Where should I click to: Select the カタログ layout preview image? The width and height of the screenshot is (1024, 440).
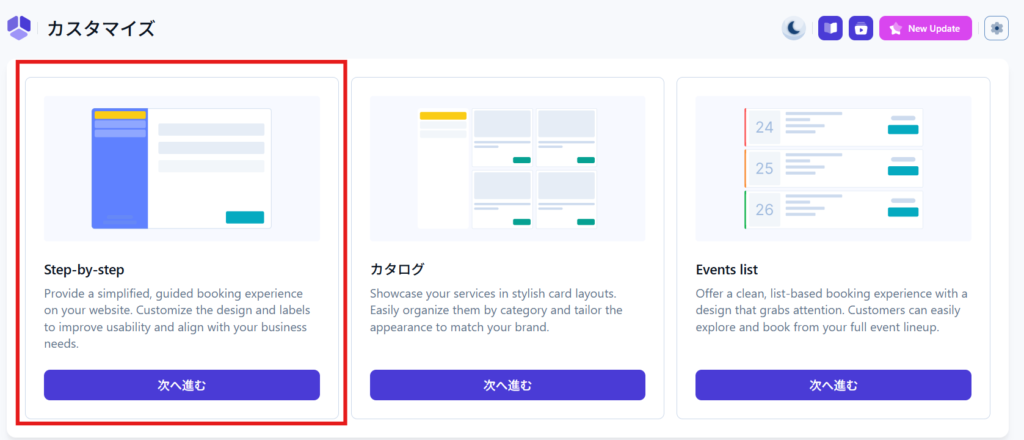507,168
